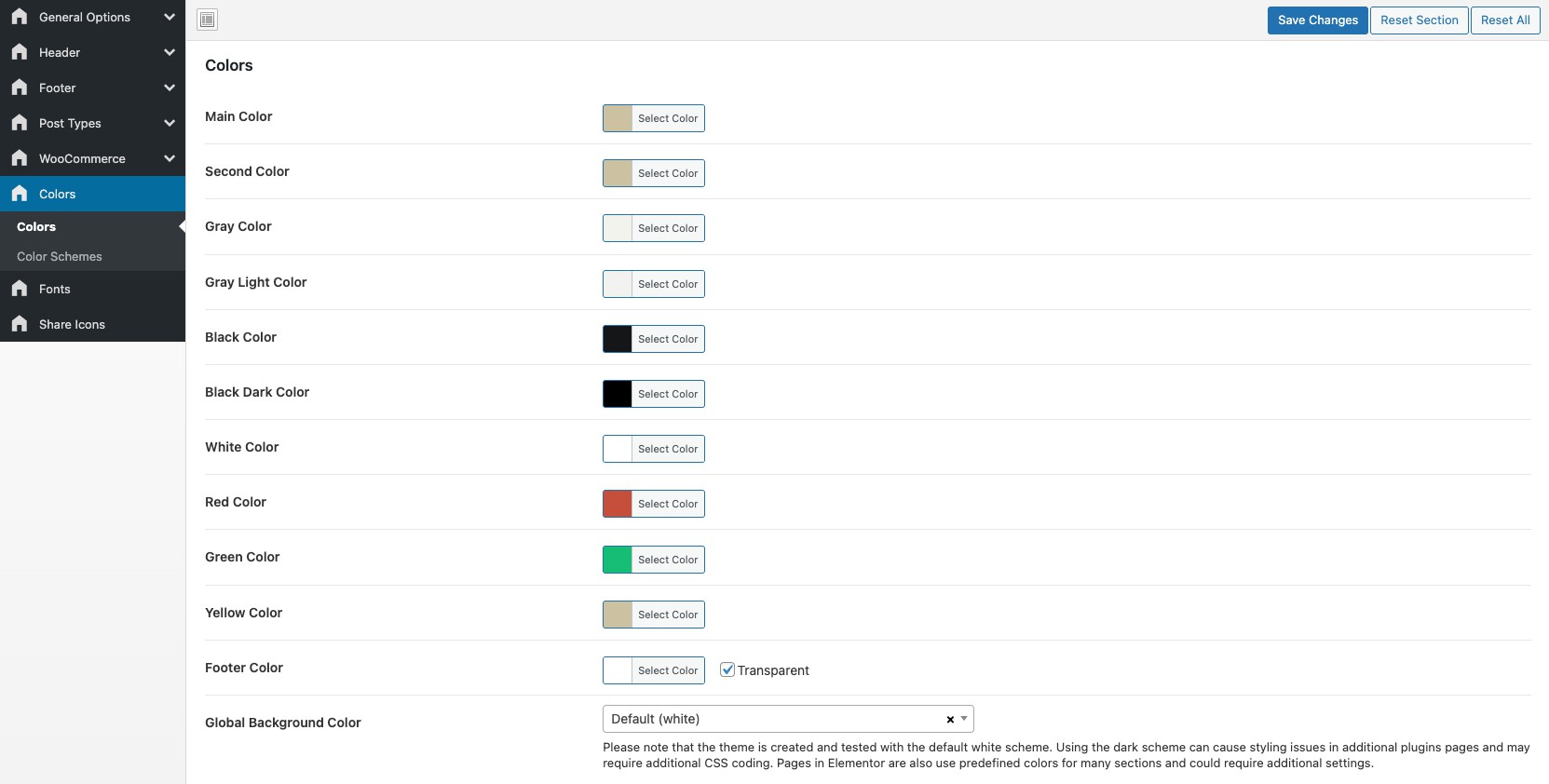Click Select Color for Main Color

(667, 118)
